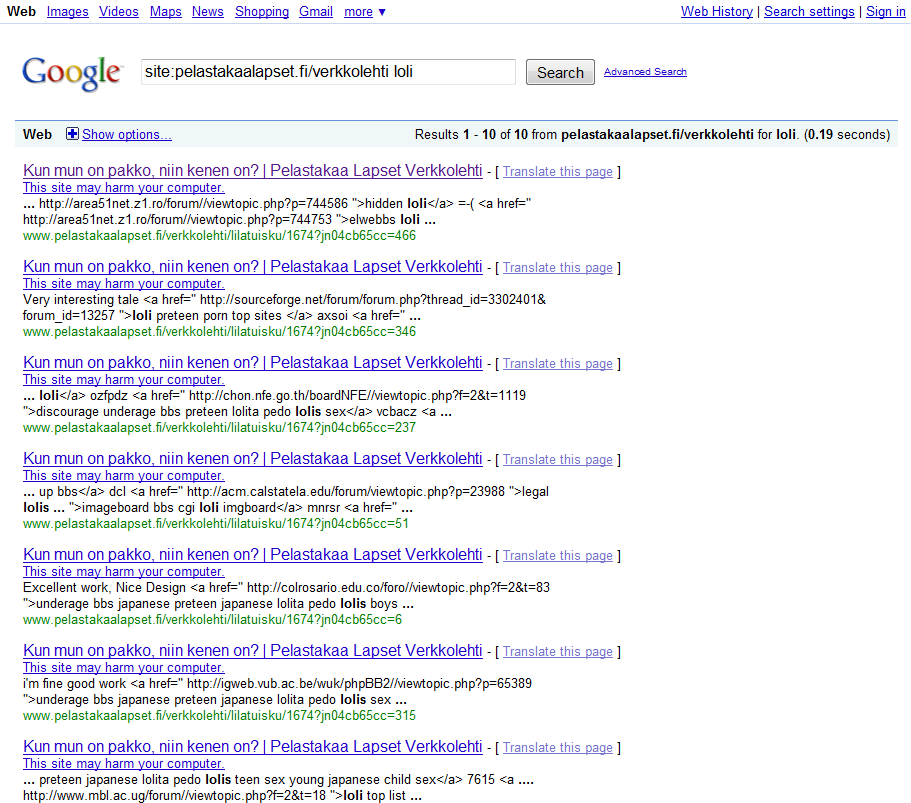Expand the Show options link

(127, 135)
